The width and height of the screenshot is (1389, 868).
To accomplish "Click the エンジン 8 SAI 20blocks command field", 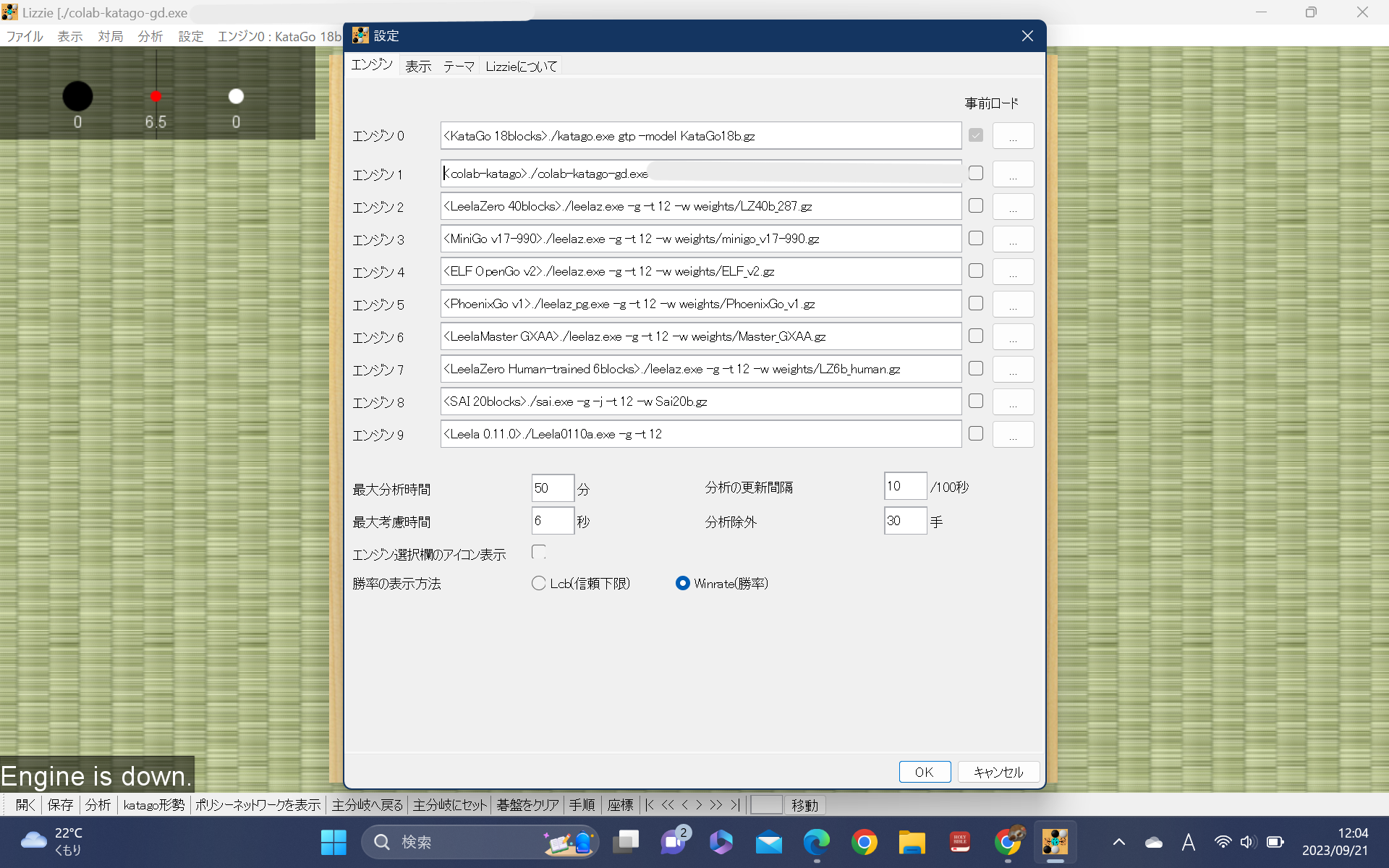I will pos(701,401).
